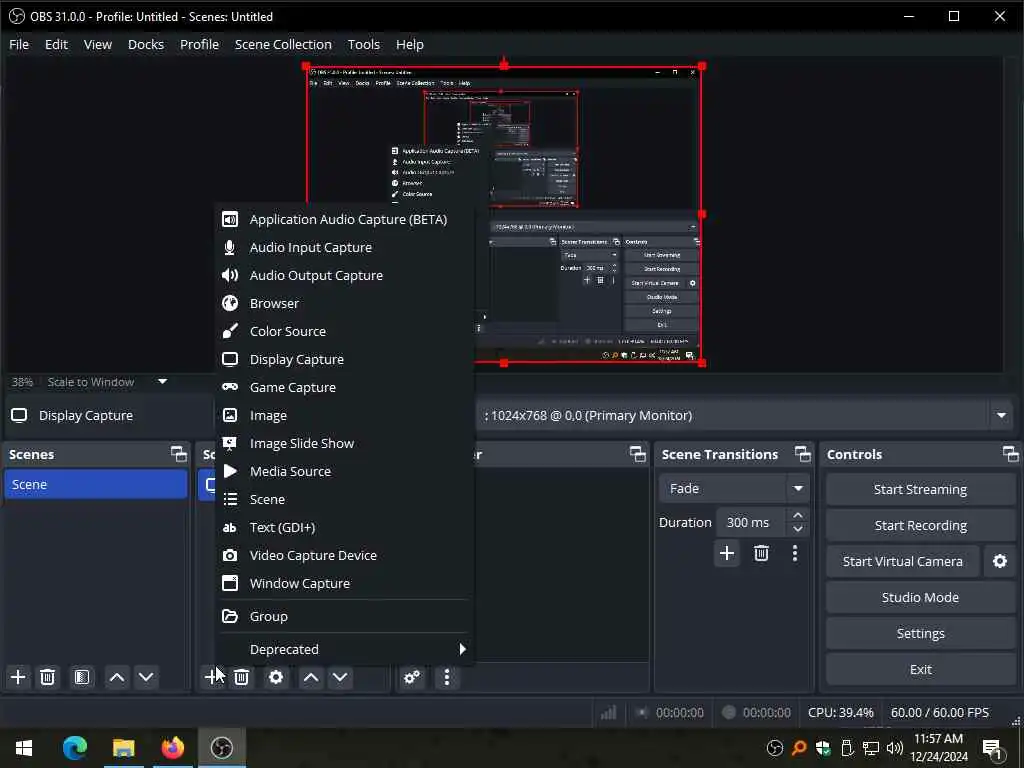Select Image Slide Show source
This screenshot has width=1024, height=768.
coord(344,443)
